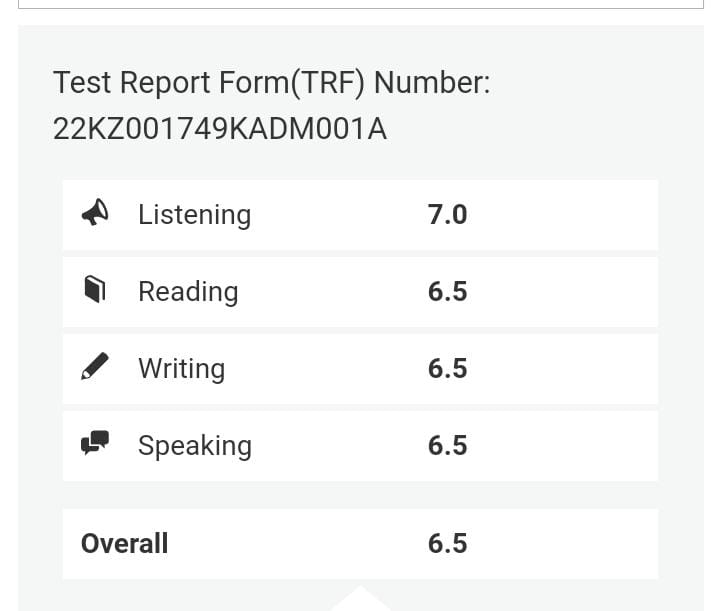Screen dimensions: 720x611
Task: Select the Speaking label text
Action: pos(195,446)
